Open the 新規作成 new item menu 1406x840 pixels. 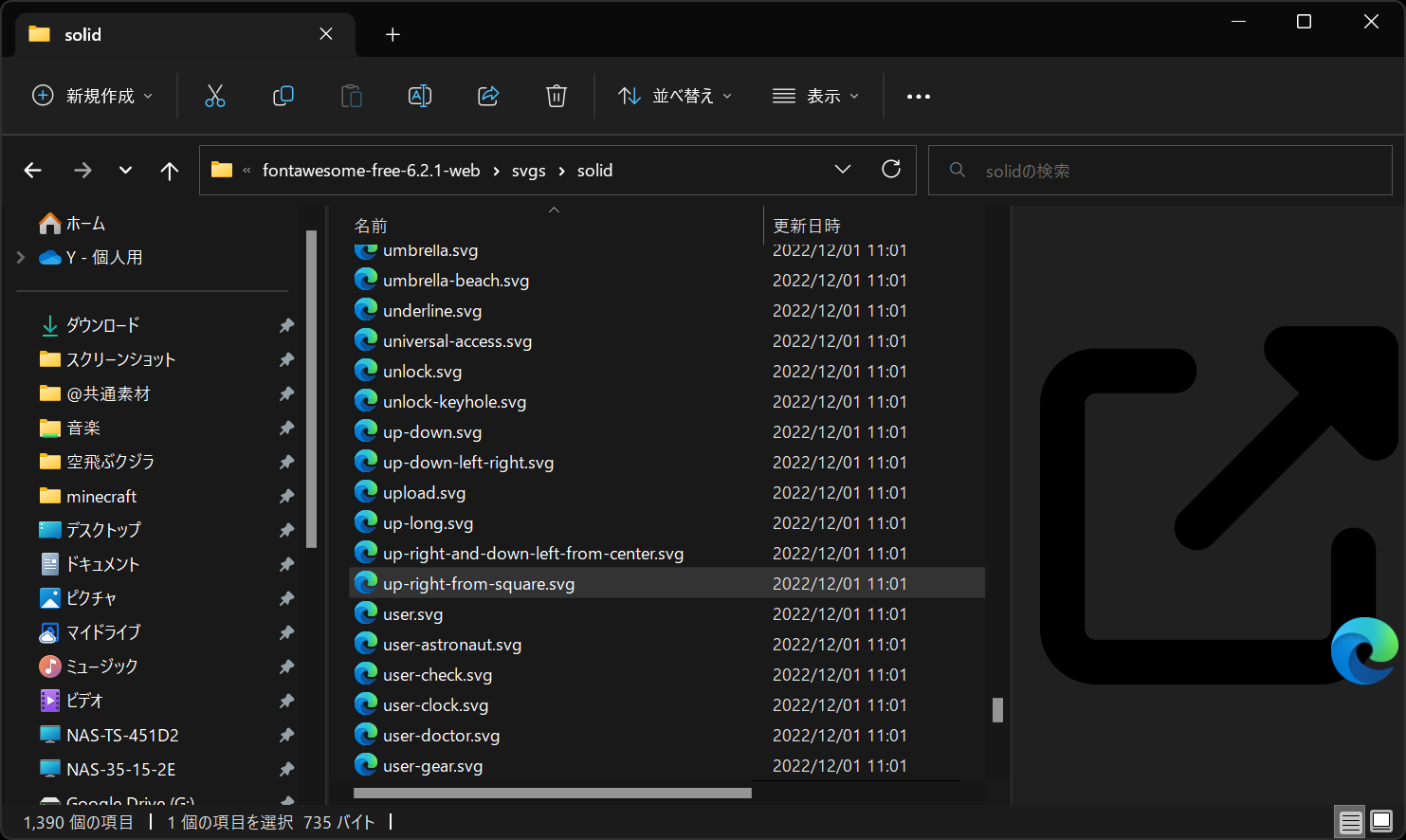(x=92, y=96)
